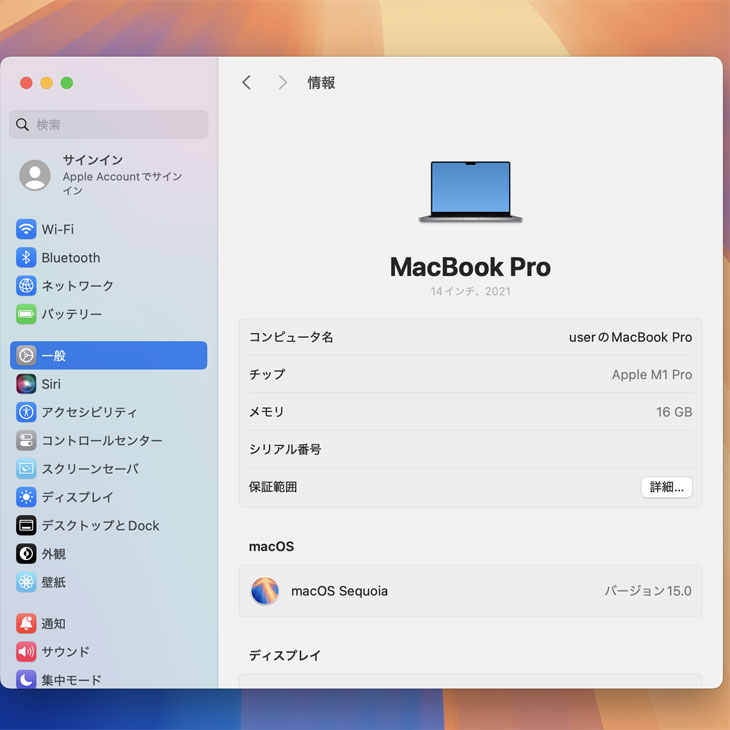Click the コンピュータ名 label
Viewport: 730px width, 730px height.
tap(291, 337)
